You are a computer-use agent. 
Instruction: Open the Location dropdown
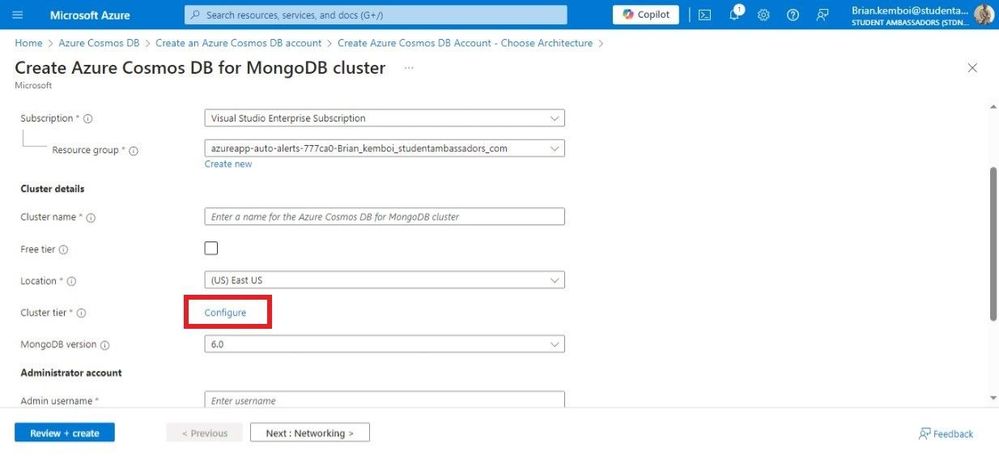(384, 280)
